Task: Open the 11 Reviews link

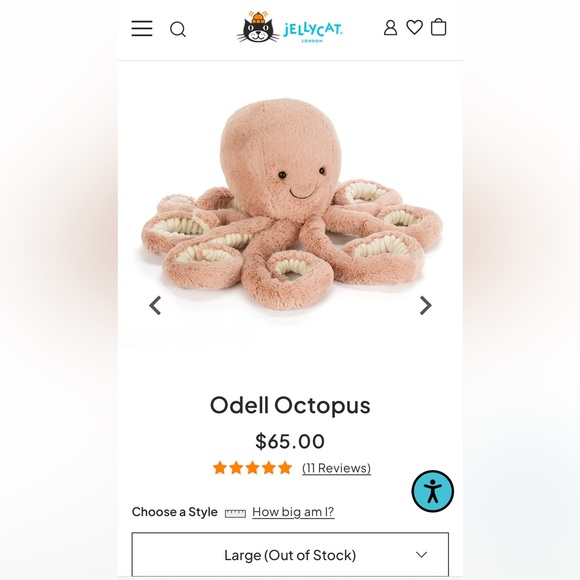Action: (x=336, y=468)
